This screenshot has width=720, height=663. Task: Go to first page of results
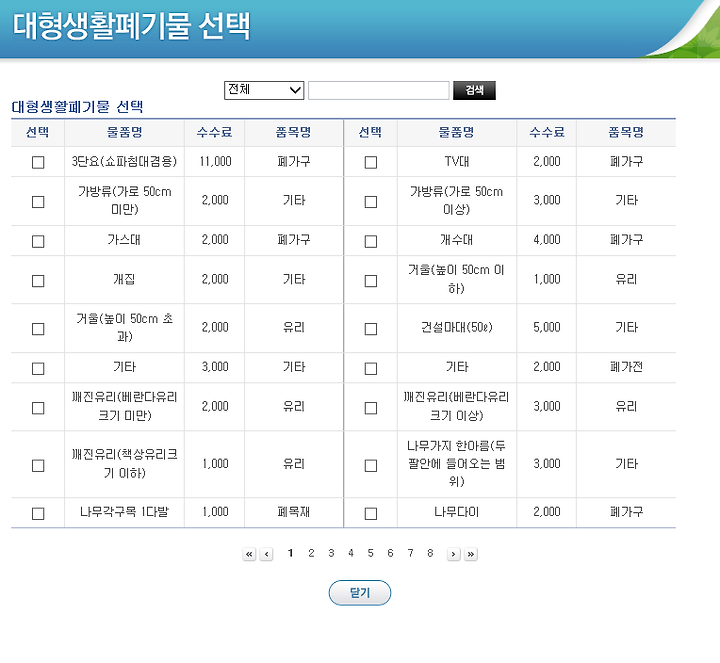[249, 554]
